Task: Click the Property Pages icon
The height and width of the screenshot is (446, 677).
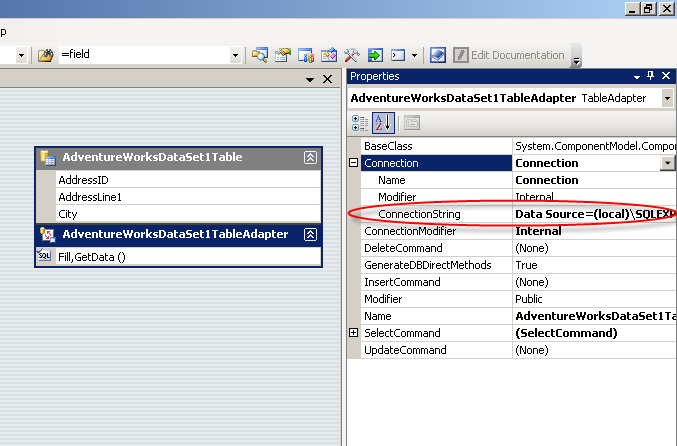Action: (x=412, y=123)
